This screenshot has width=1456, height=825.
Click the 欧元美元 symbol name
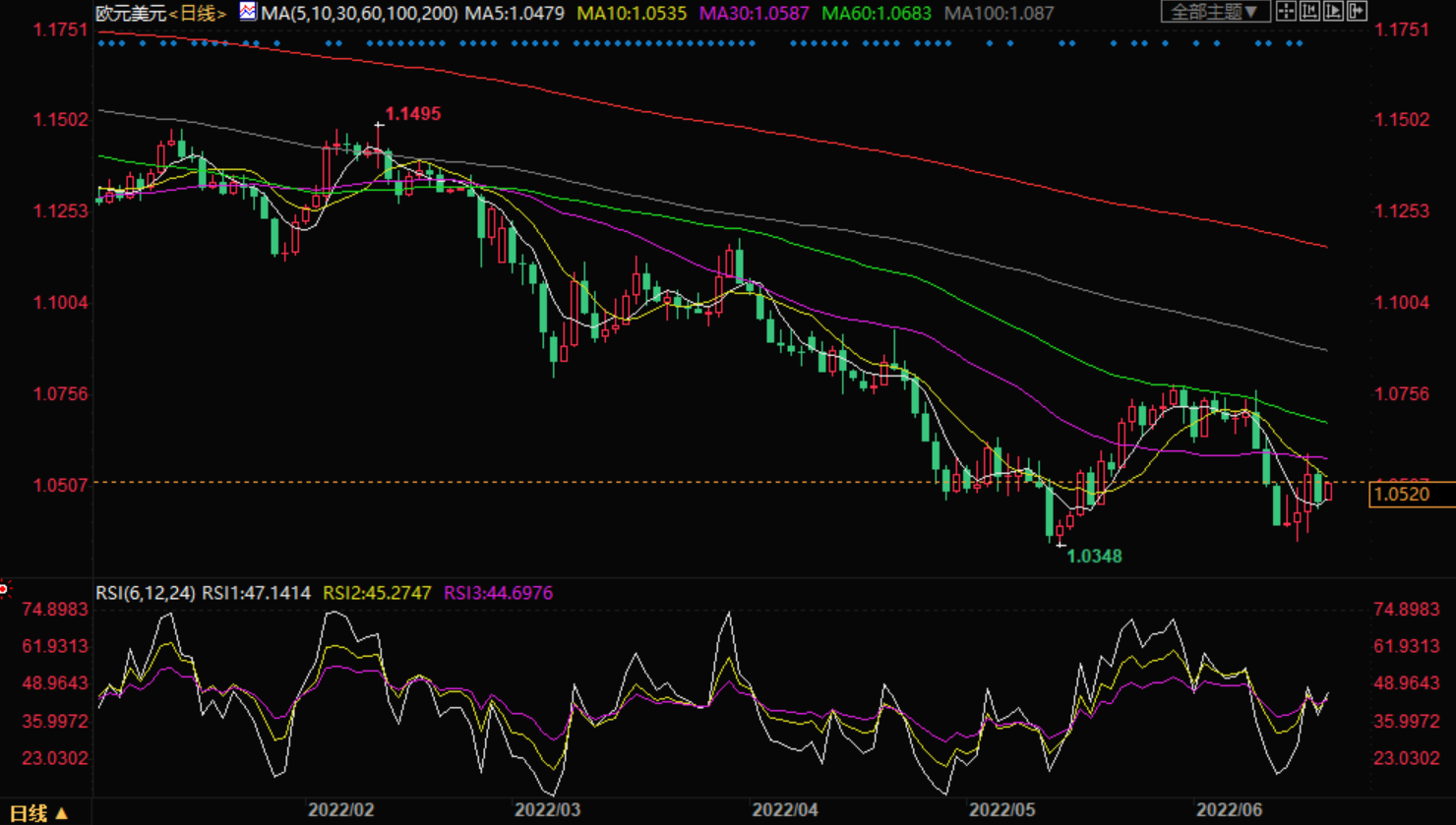131,14
